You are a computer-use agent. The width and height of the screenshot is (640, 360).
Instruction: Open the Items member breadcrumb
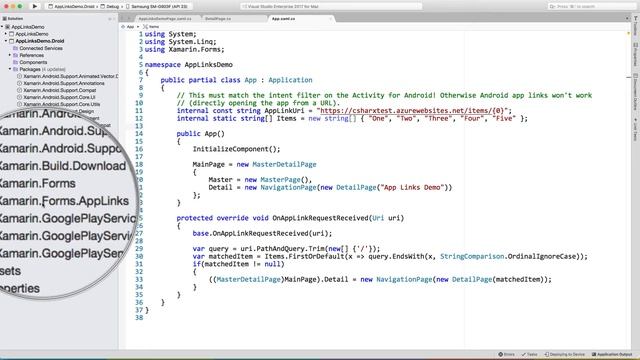click(151, 27)
